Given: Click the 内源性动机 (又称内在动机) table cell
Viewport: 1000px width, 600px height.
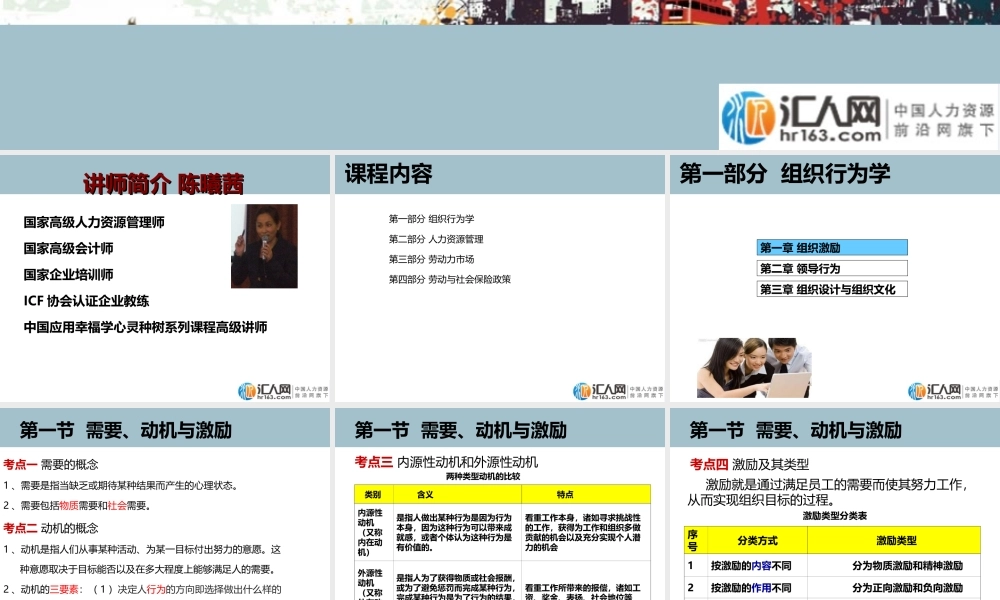Looking at the screenshot, I should click(374, 532).
